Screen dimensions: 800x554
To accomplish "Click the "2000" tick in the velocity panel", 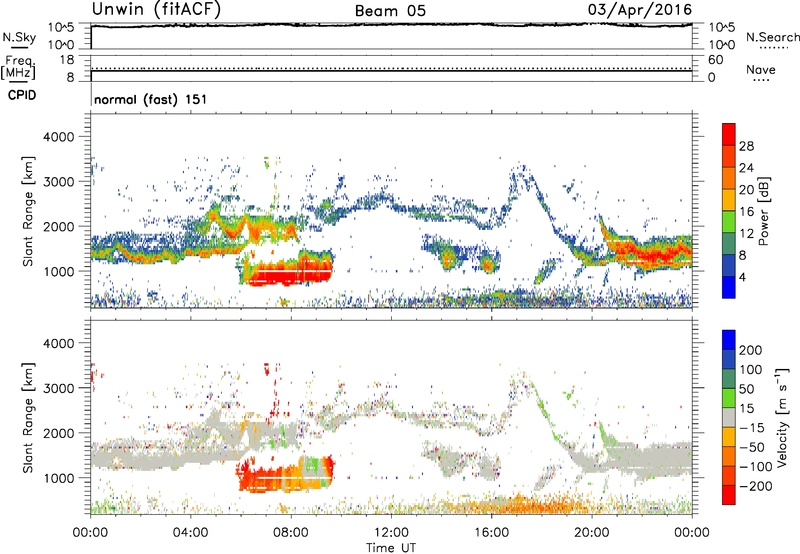I will click(59, 434).
